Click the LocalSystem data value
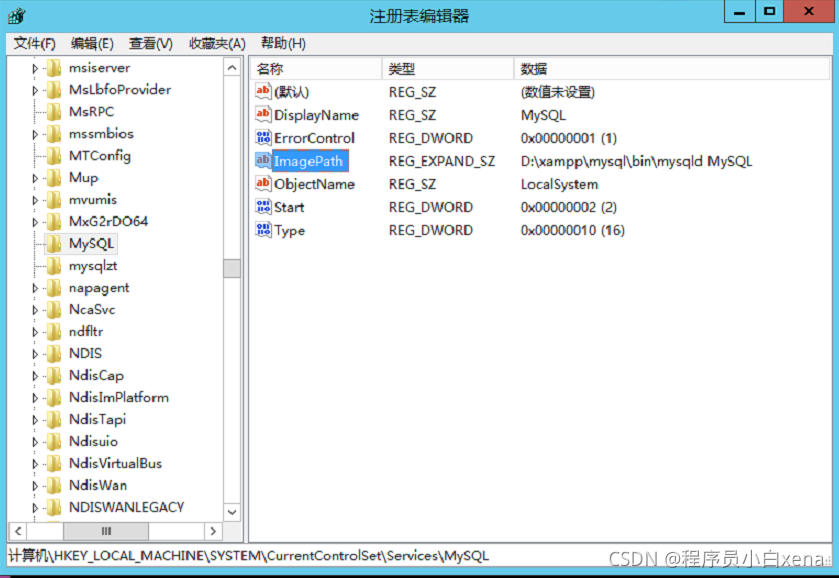This screenshot has height=578, width=839. coord(559,185)
